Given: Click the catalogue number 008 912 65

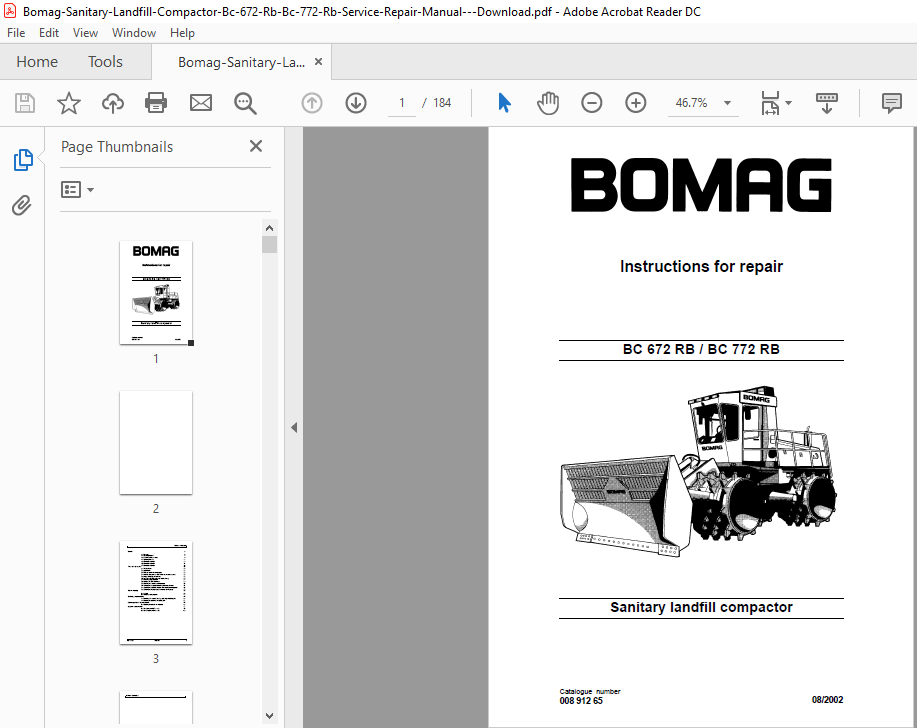Looking at the screenshot, I should coord(581,701).
